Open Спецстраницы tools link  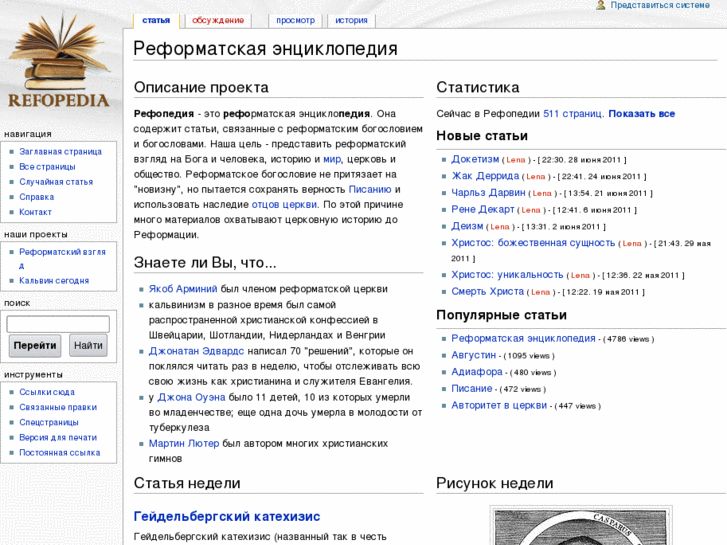(x=49, y=423)
